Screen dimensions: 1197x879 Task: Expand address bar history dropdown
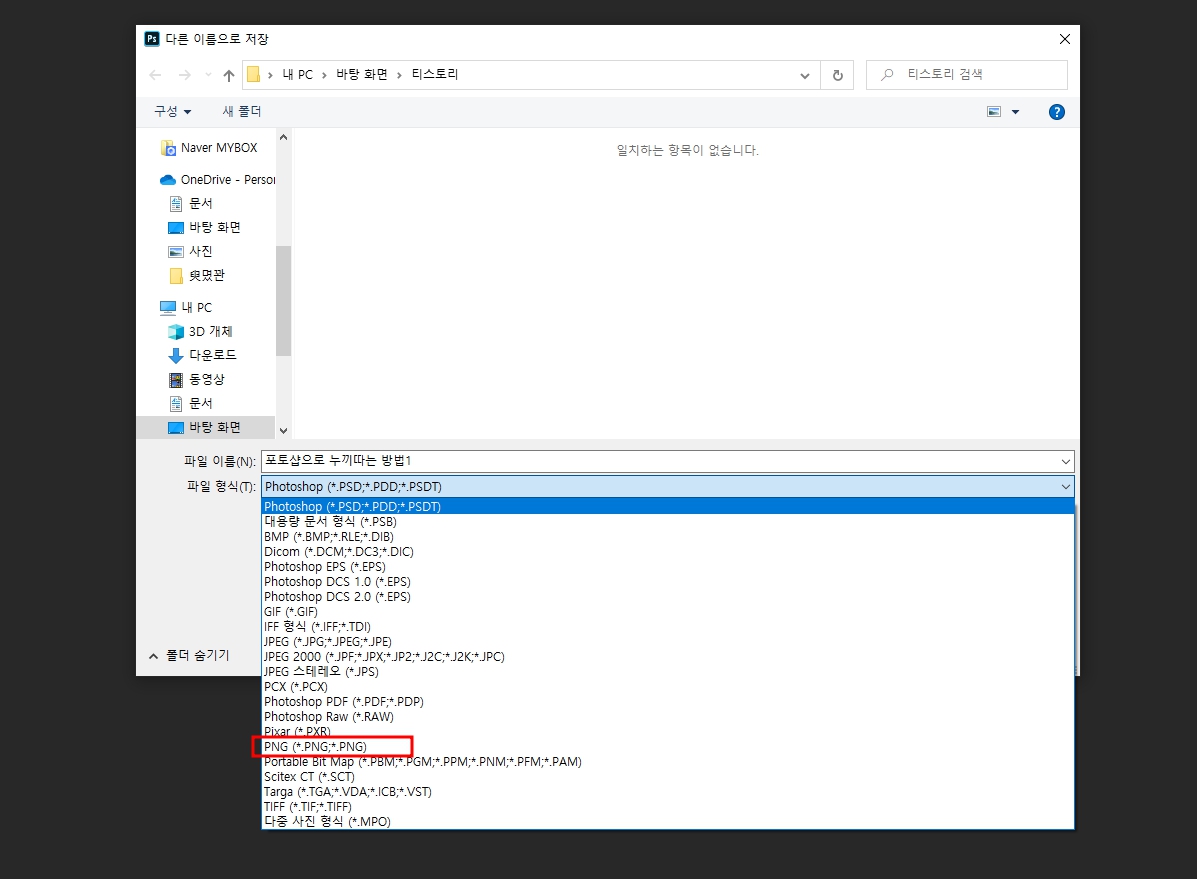click(x=805, y=76)
